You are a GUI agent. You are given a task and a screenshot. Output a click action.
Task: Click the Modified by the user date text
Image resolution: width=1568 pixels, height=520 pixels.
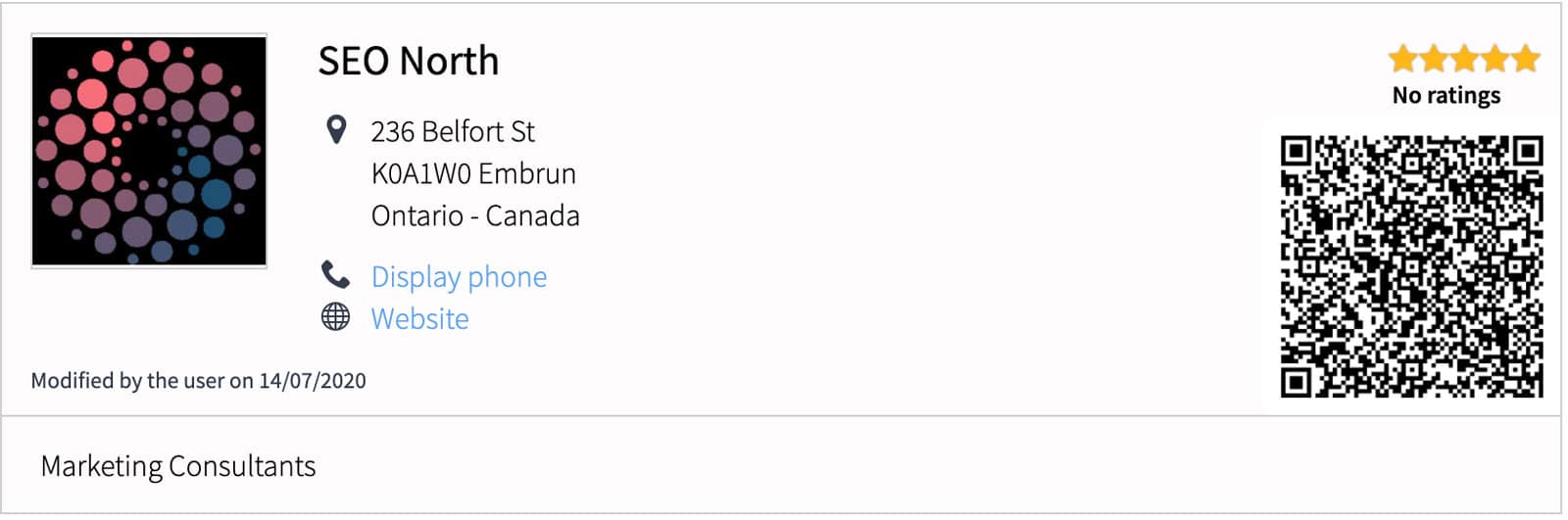click(198, 381)
